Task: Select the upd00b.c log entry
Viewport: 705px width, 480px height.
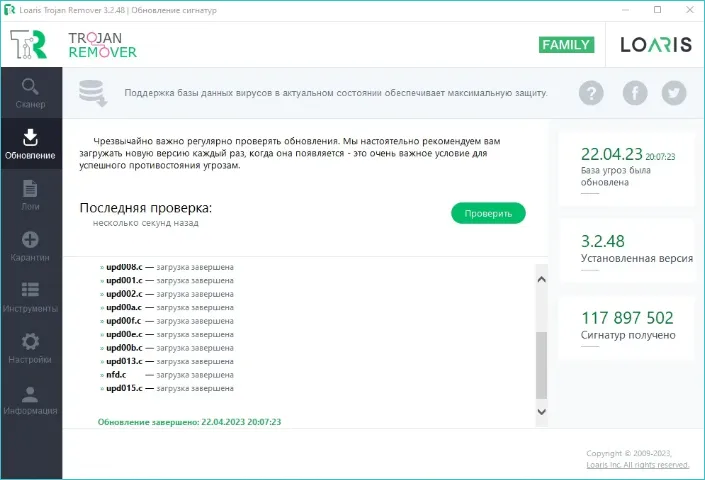Action: point(167,348)
